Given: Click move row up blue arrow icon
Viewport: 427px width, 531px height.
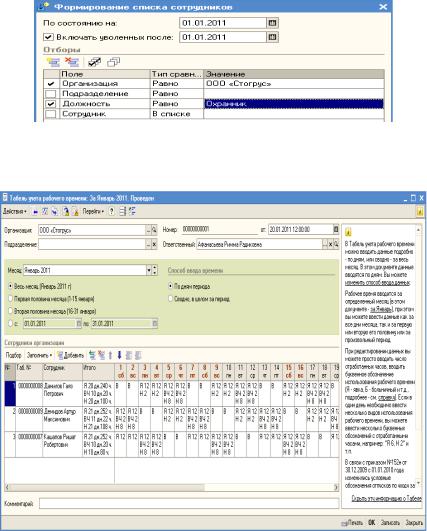Looking at the screenshot, I should pos(110,355).
